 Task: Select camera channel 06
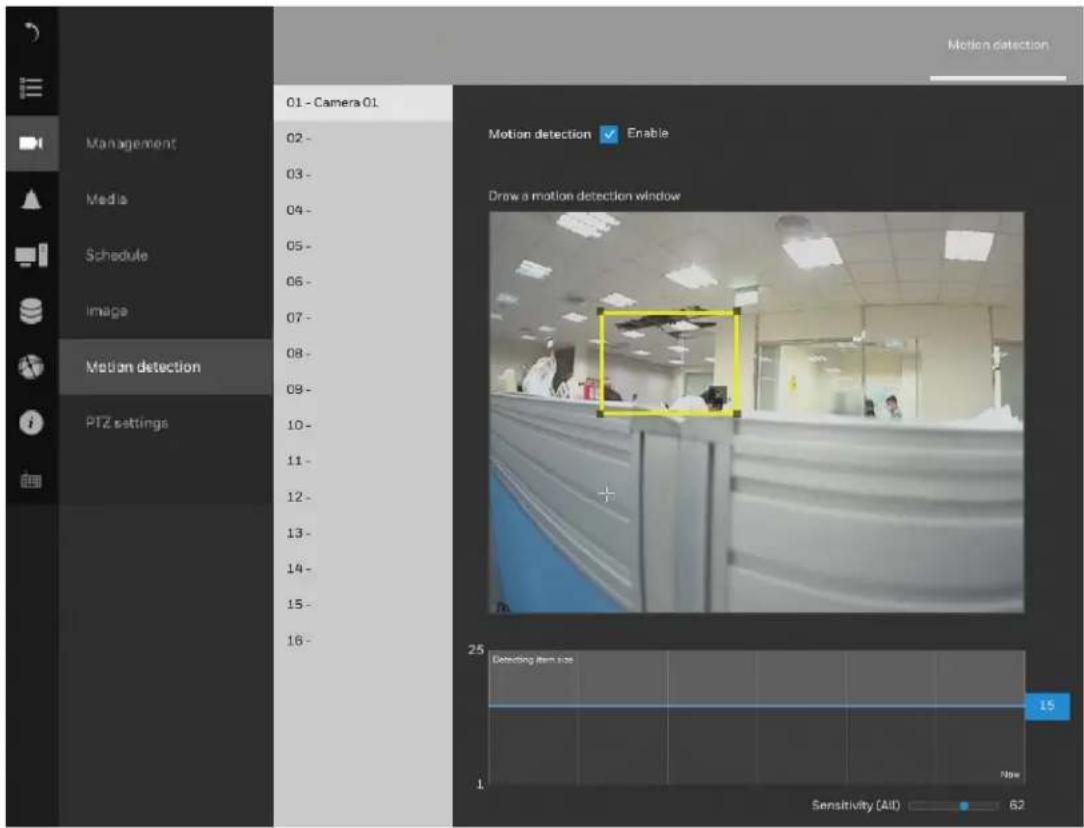[x=363, y=282]
